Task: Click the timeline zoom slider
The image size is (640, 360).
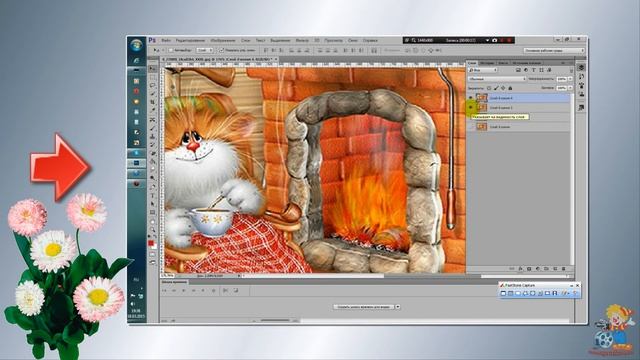Action: coord(275,320)
